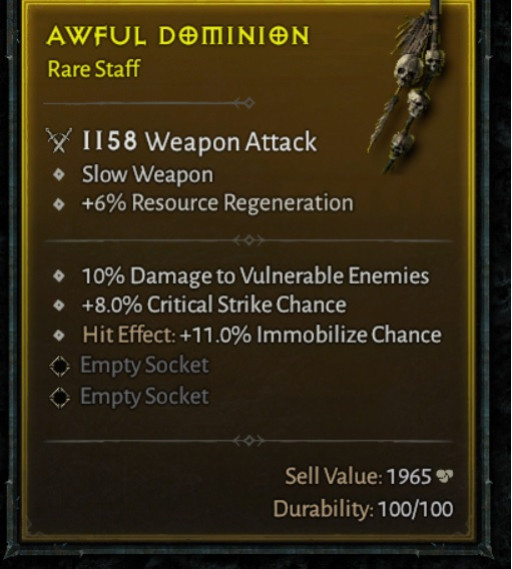
Task: Select the first Empty Socket icon
Action: (x=60, y=366)
